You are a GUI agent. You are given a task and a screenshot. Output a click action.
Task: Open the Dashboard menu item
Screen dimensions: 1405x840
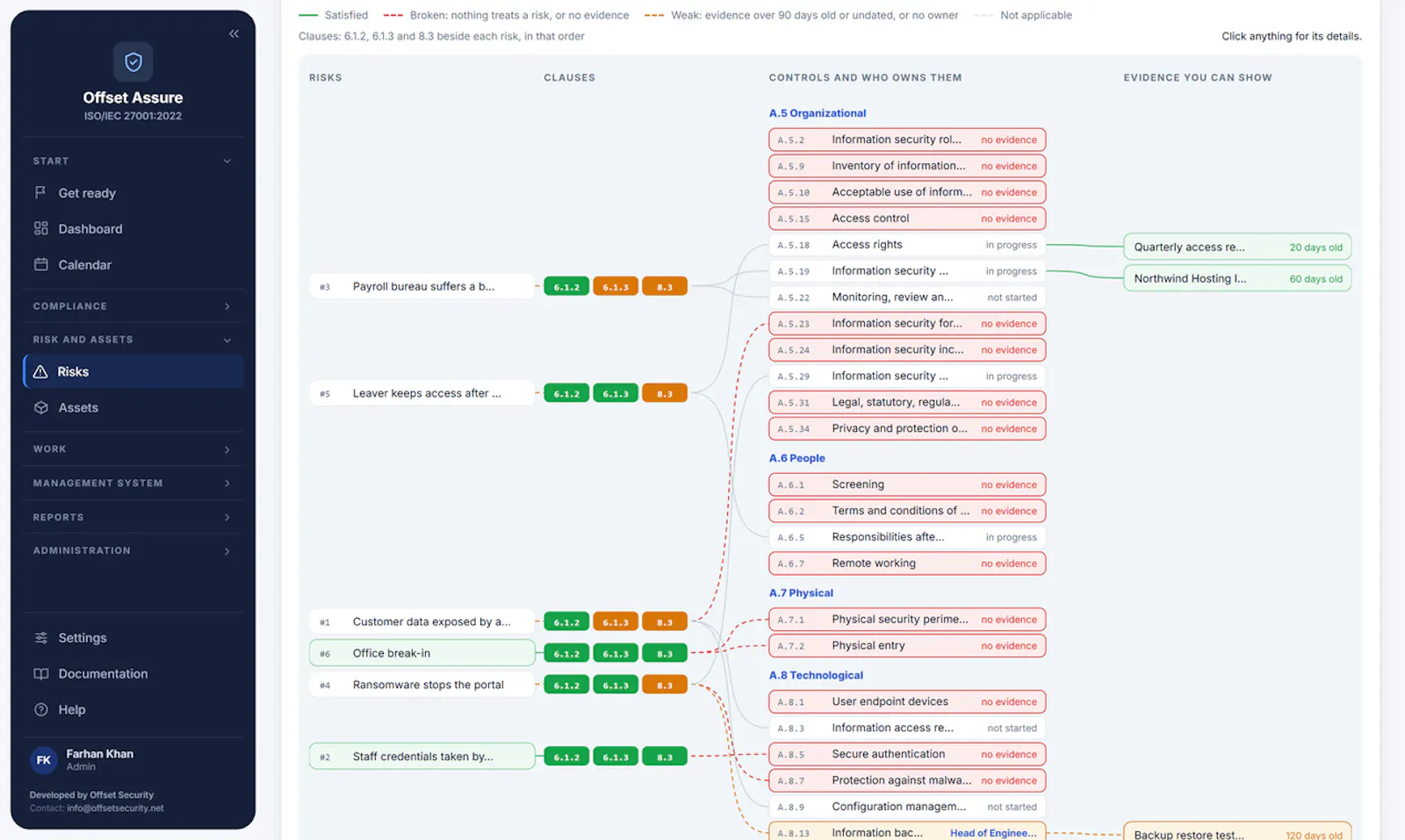tap(133, 228)
